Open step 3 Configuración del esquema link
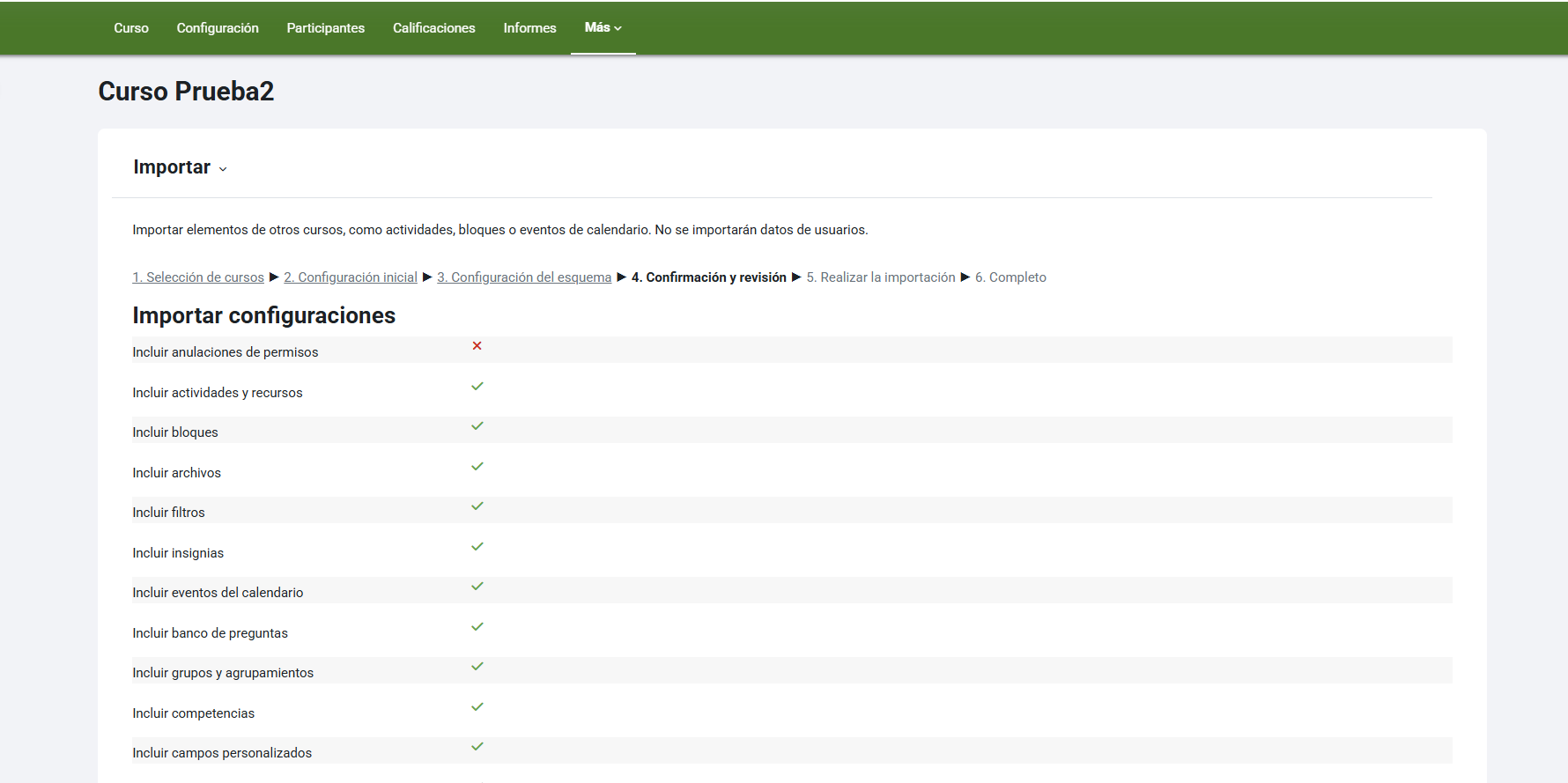Viewport: 1568px width, 783px height. 524,277
